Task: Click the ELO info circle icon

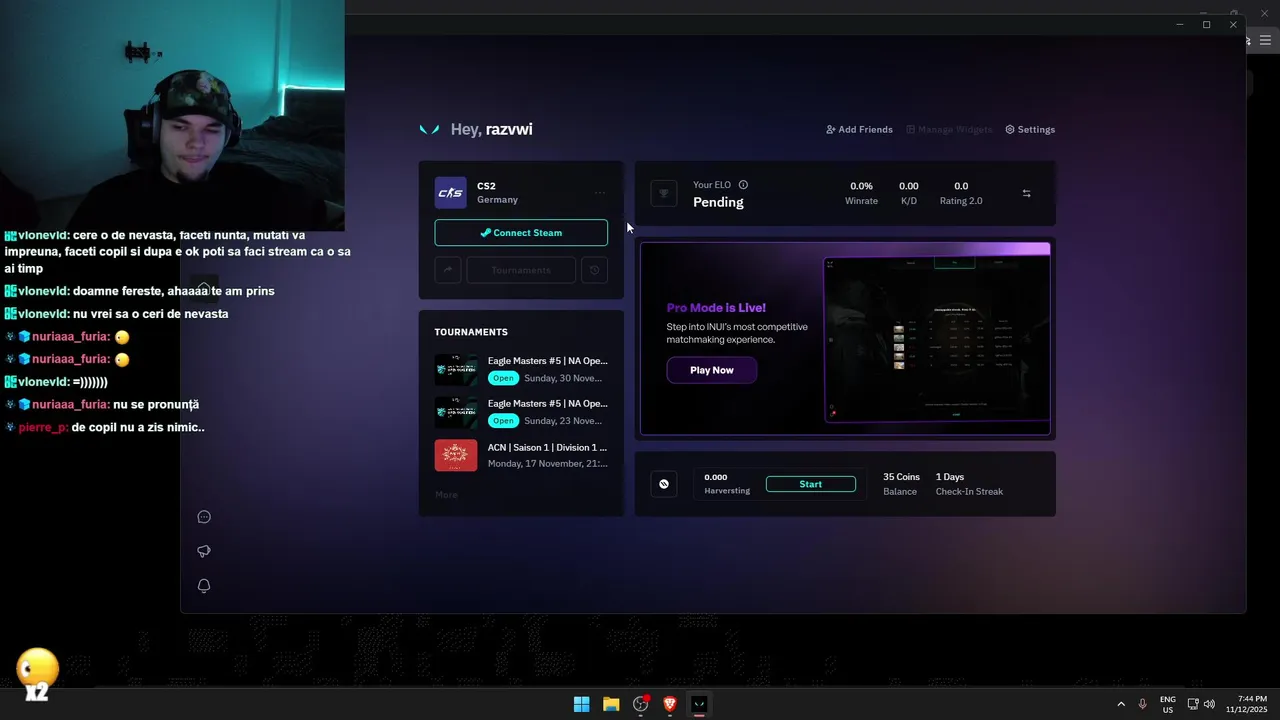Action: (x=743, y=185)
